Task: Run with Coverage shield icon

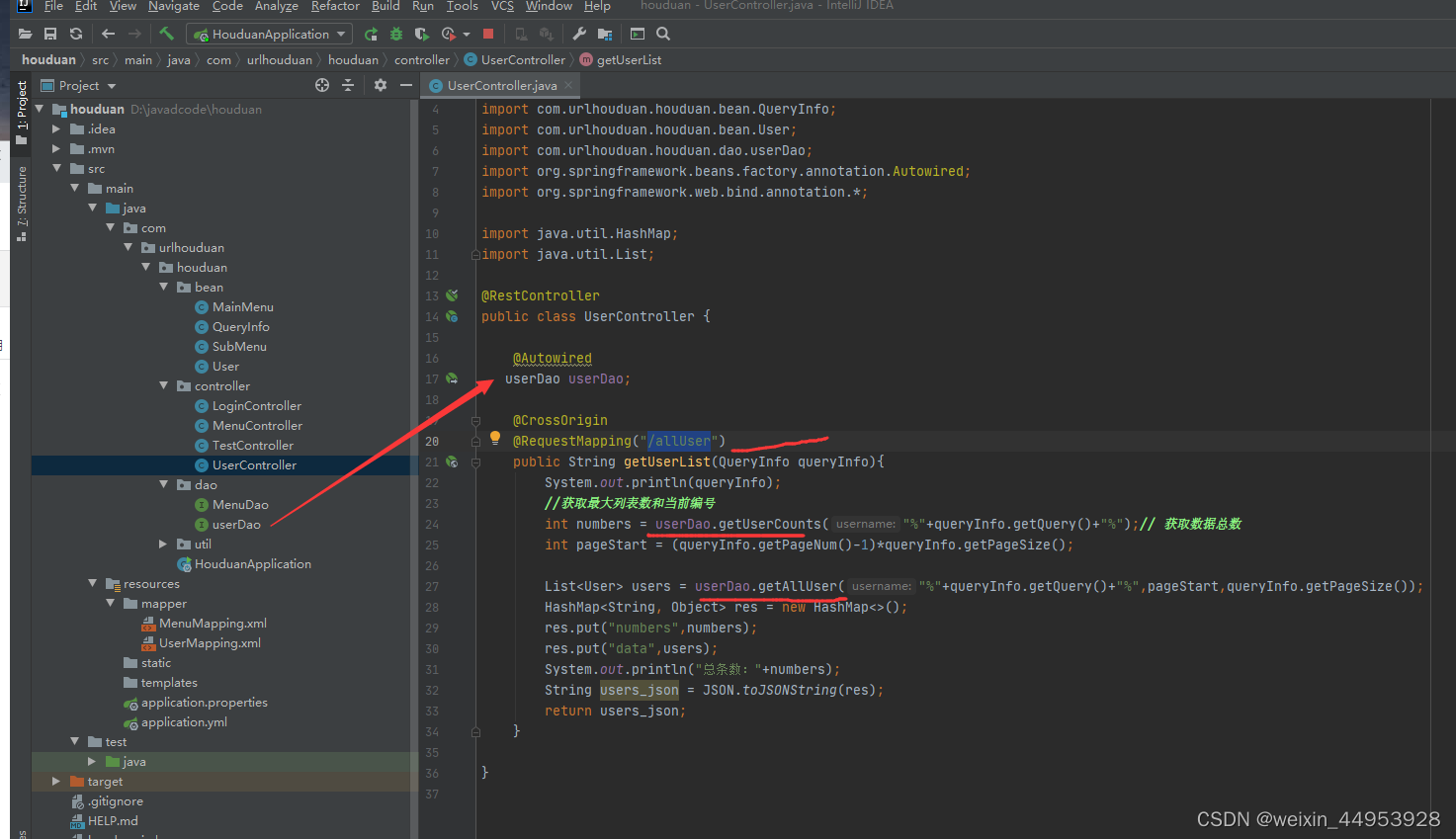Action: [422, 34]
